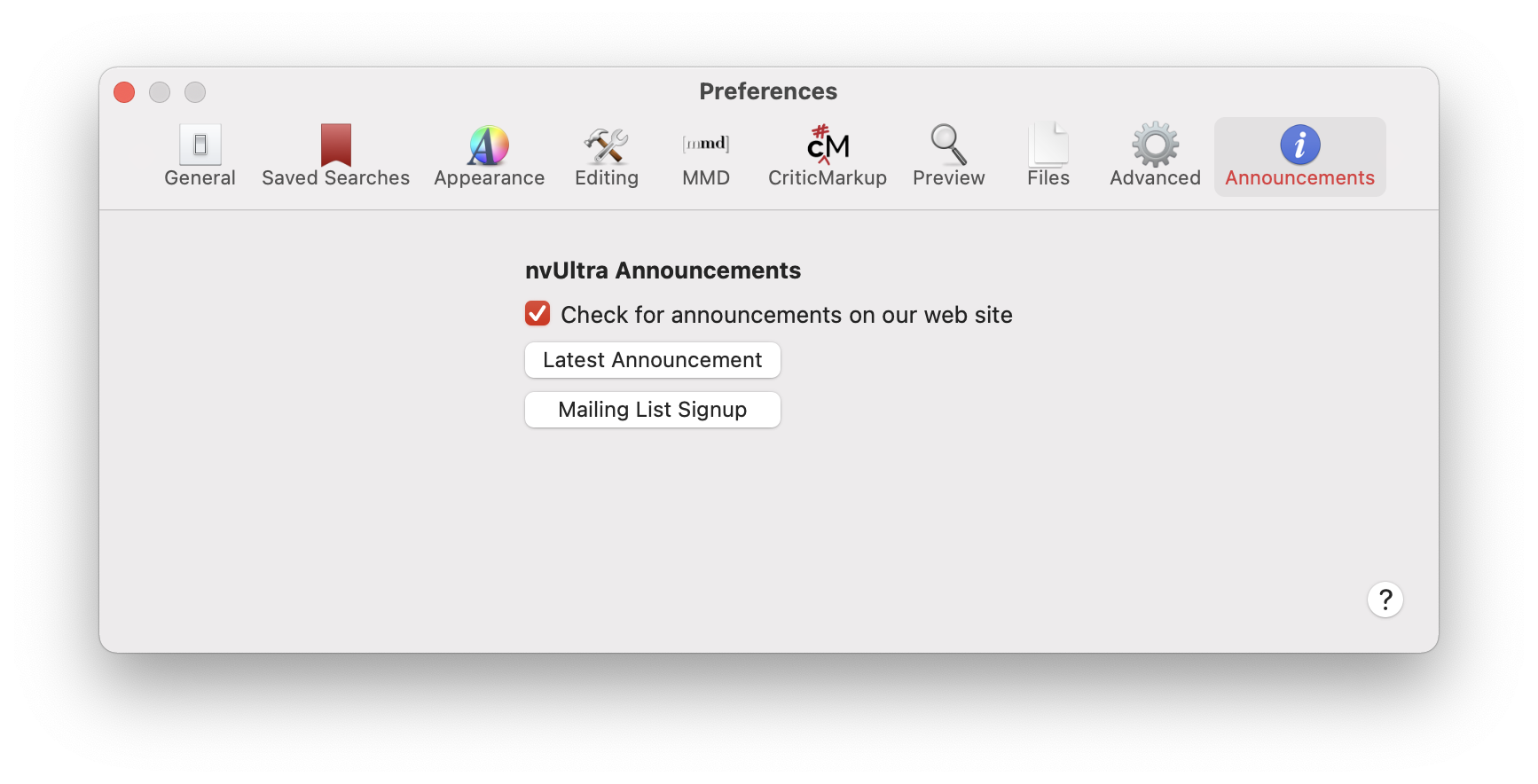Click the 'Check for announcements on our web site' label
Image resolution: width=1538 pixels, height=784 pixels.
(x=787, y=315)
